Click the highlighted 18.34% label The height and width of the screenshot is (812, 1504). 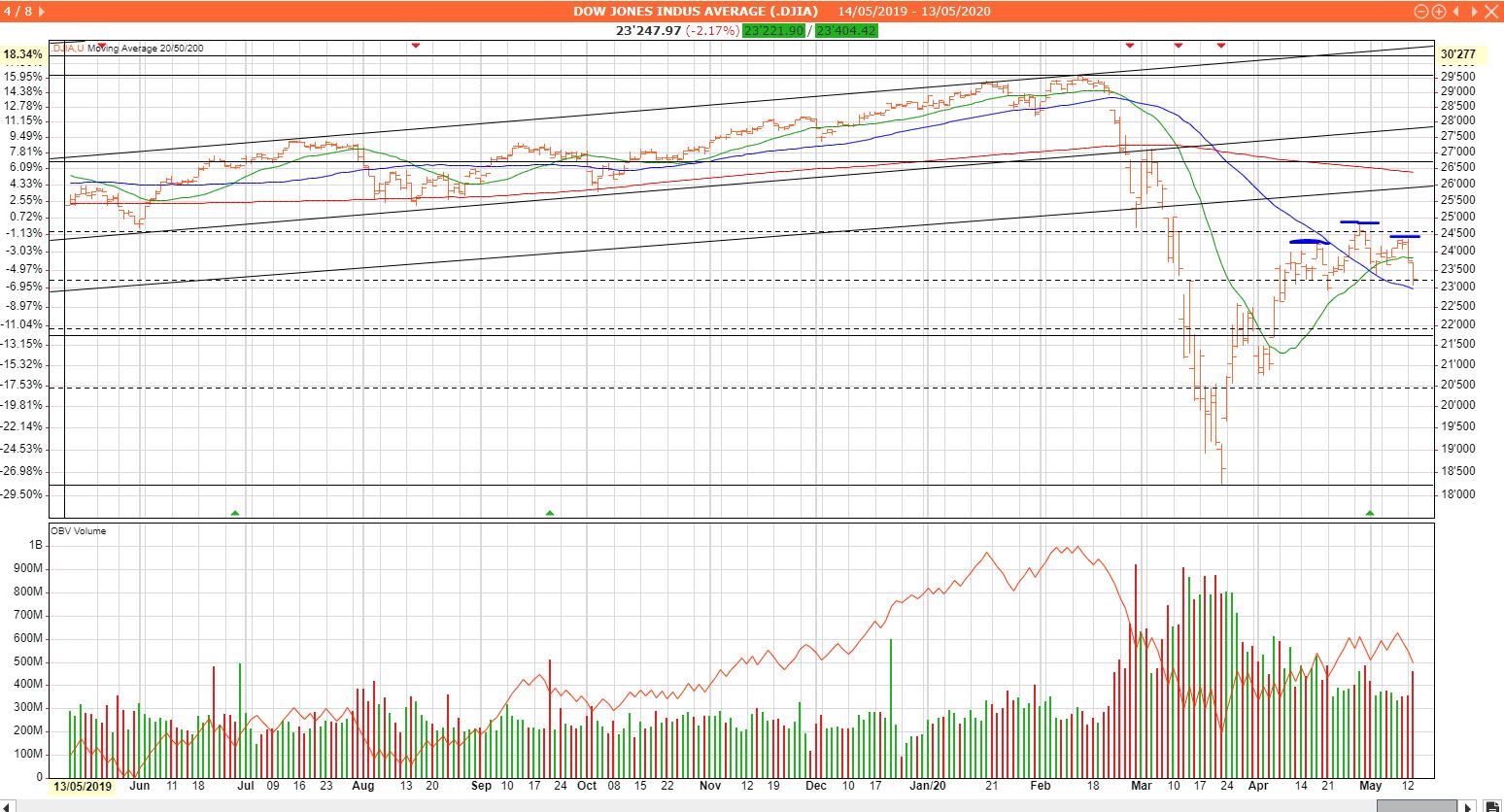pos(23,54)
